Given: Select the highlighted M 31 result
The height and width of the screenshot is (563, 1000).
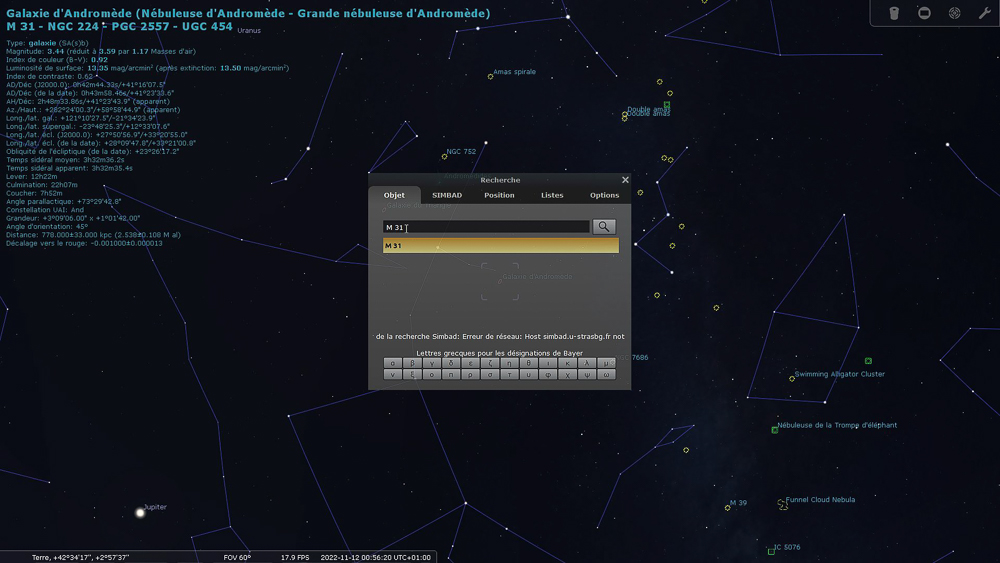Looking at the screenshot, I should point(501,245).
